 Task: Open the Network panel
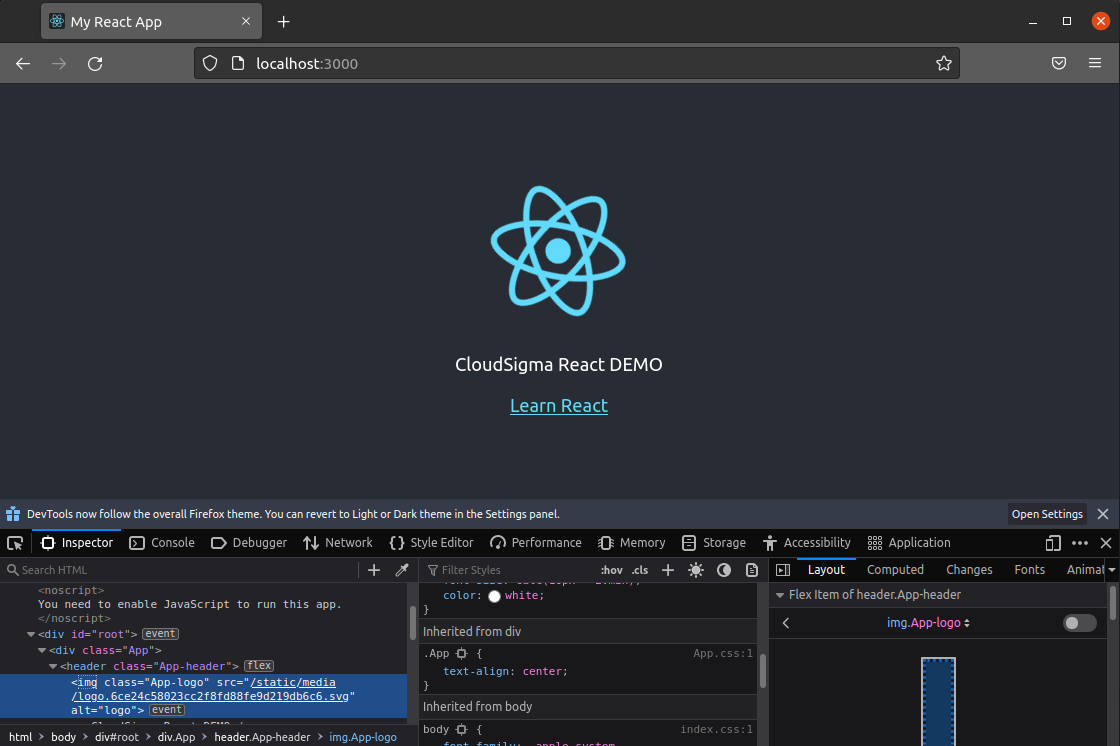337,543
